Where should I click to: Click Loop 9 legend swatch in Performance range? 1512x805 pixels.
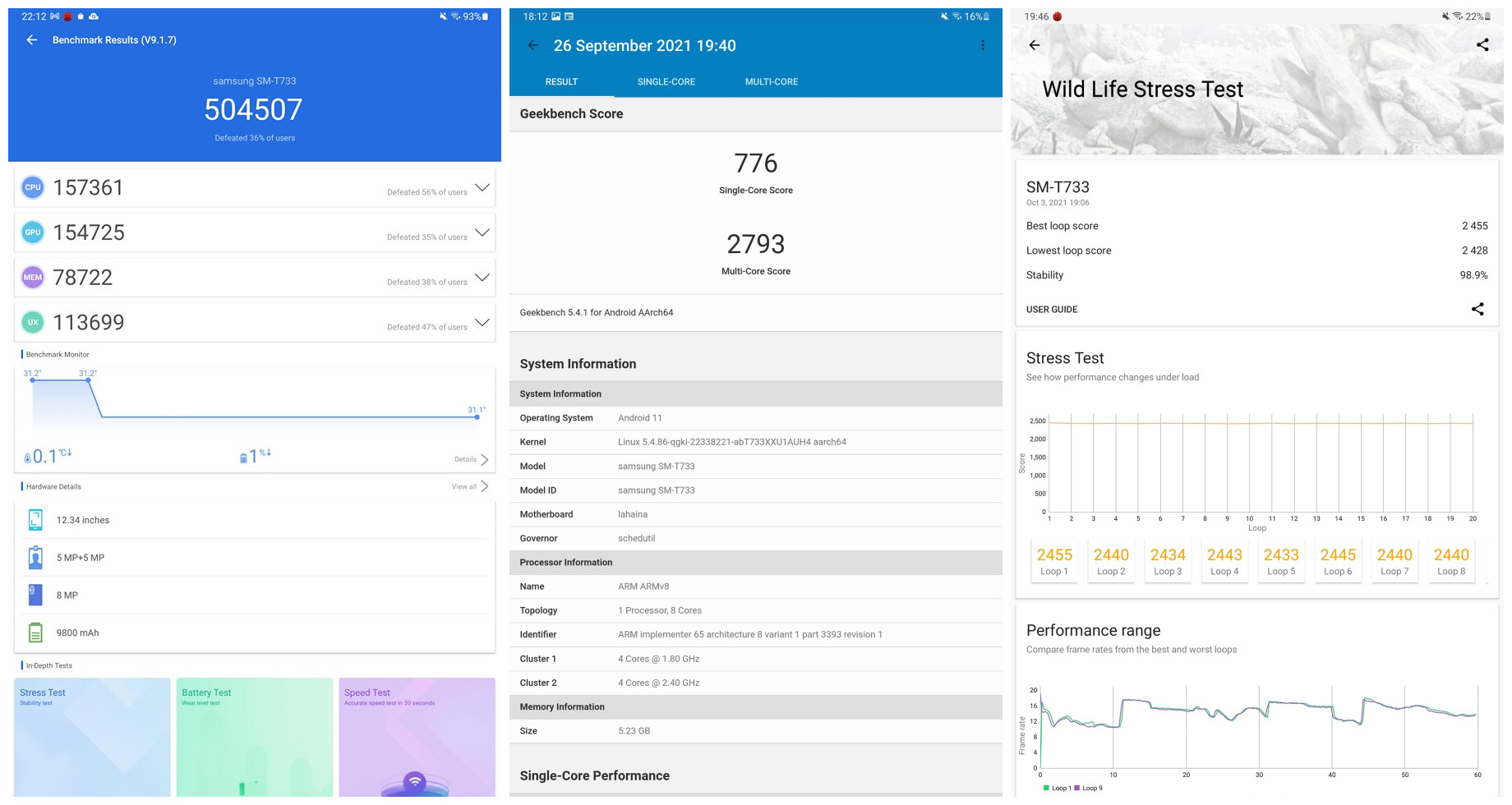tap(1076, 788)
